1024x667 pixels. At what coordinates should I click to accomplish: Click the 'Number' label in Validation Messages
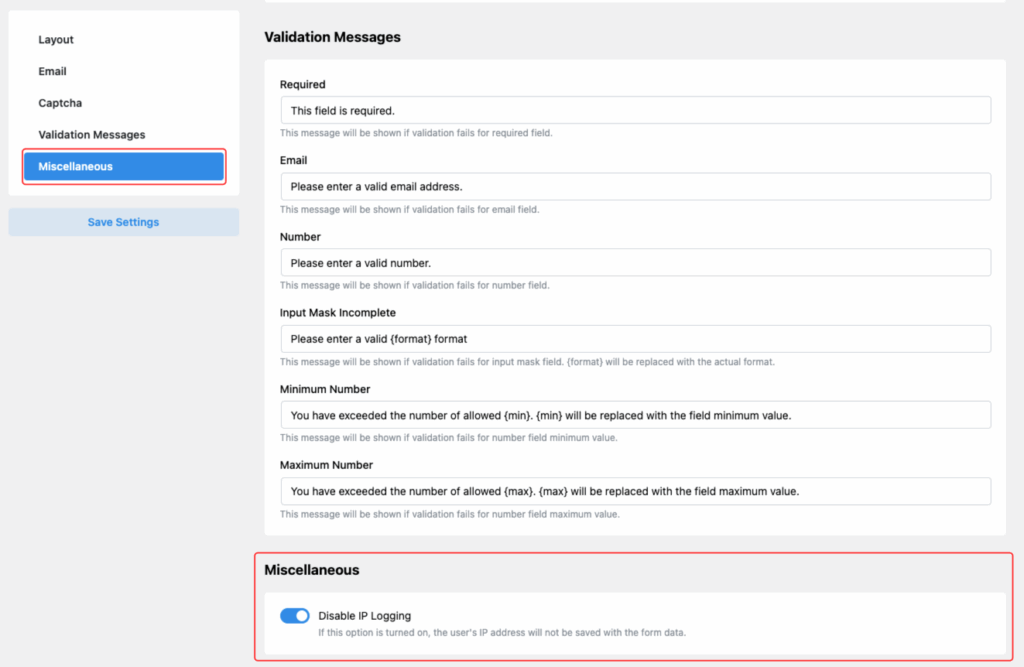coord(299,237)
